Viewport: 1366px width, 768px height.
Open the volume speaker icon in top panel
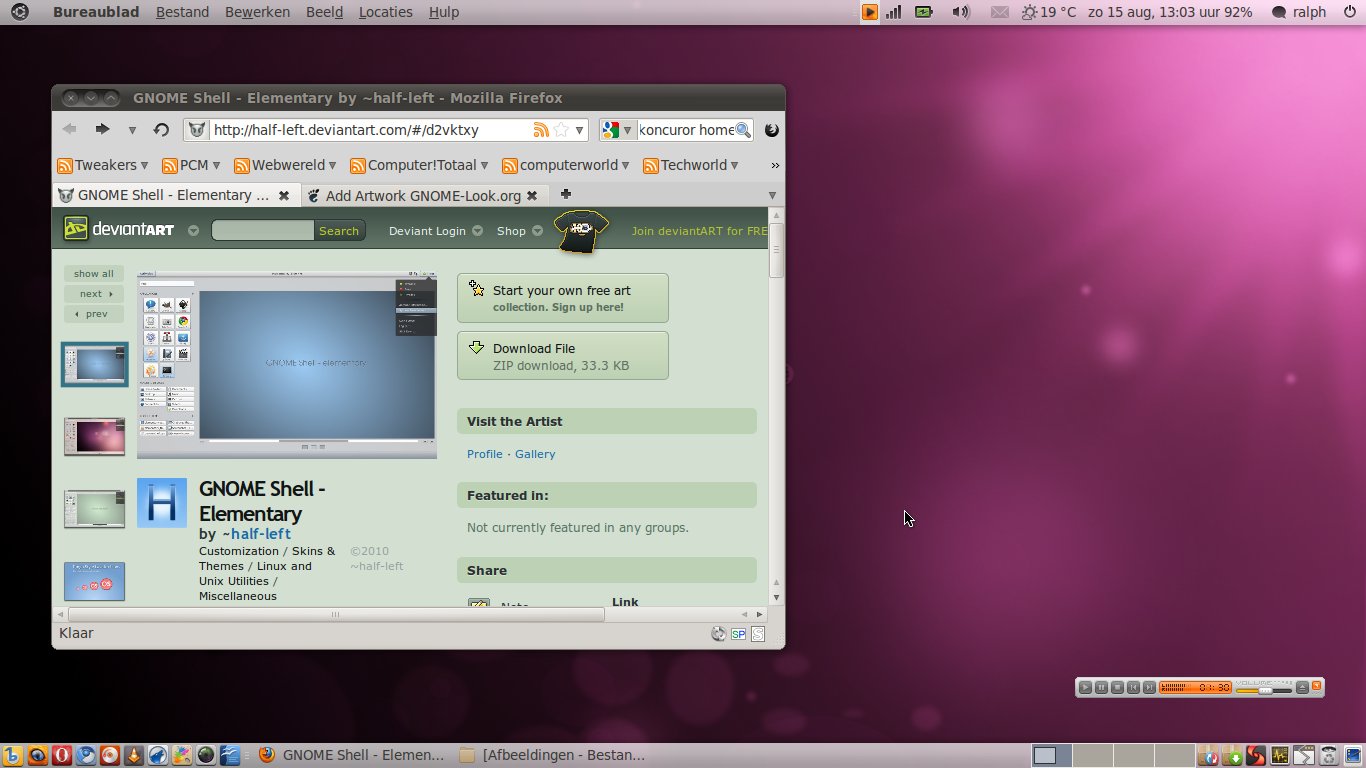tap(960, 12)
